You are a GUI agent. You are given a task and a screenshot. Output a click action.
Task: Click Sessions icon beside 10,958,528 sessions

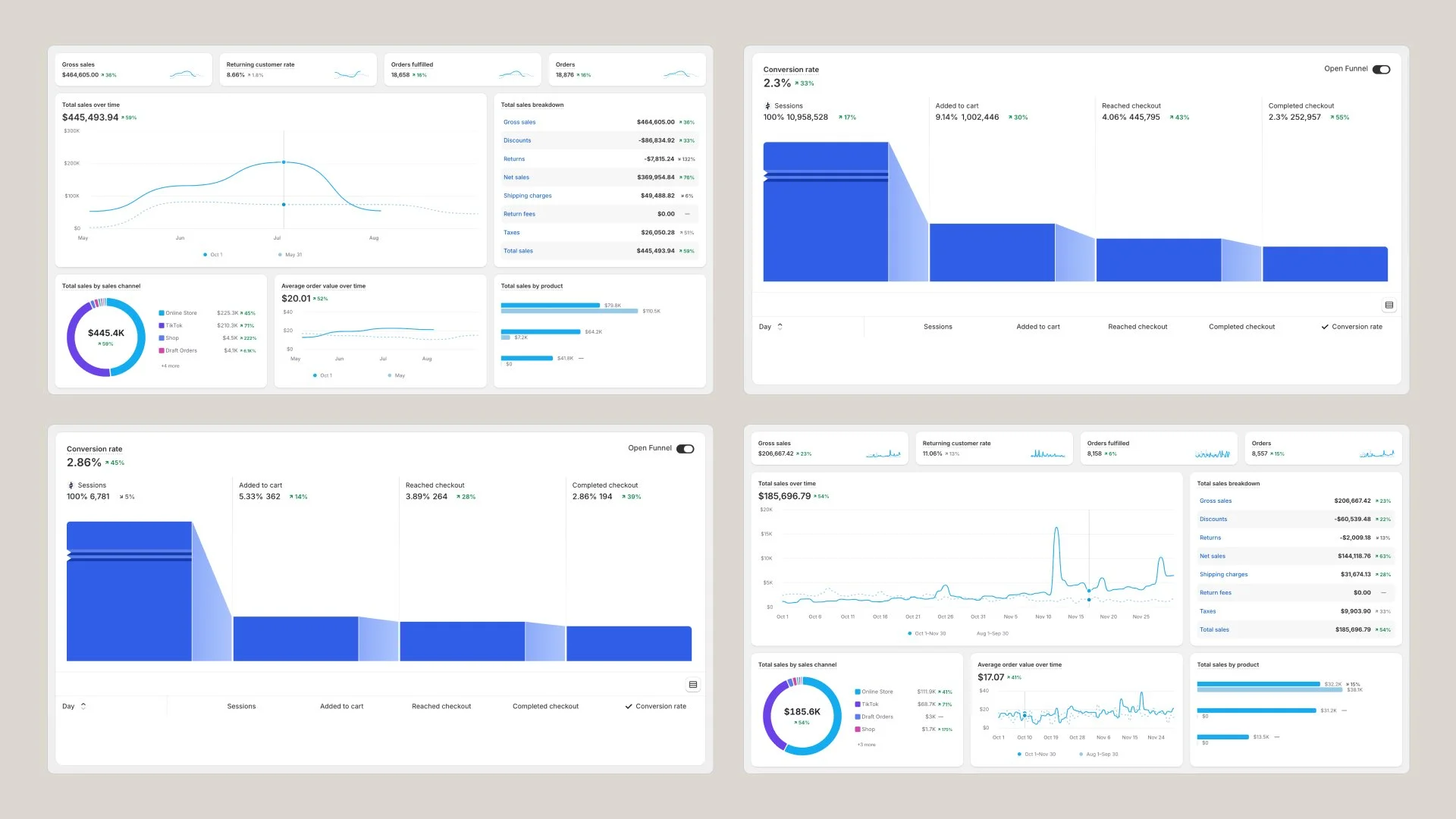coord(767,106)
